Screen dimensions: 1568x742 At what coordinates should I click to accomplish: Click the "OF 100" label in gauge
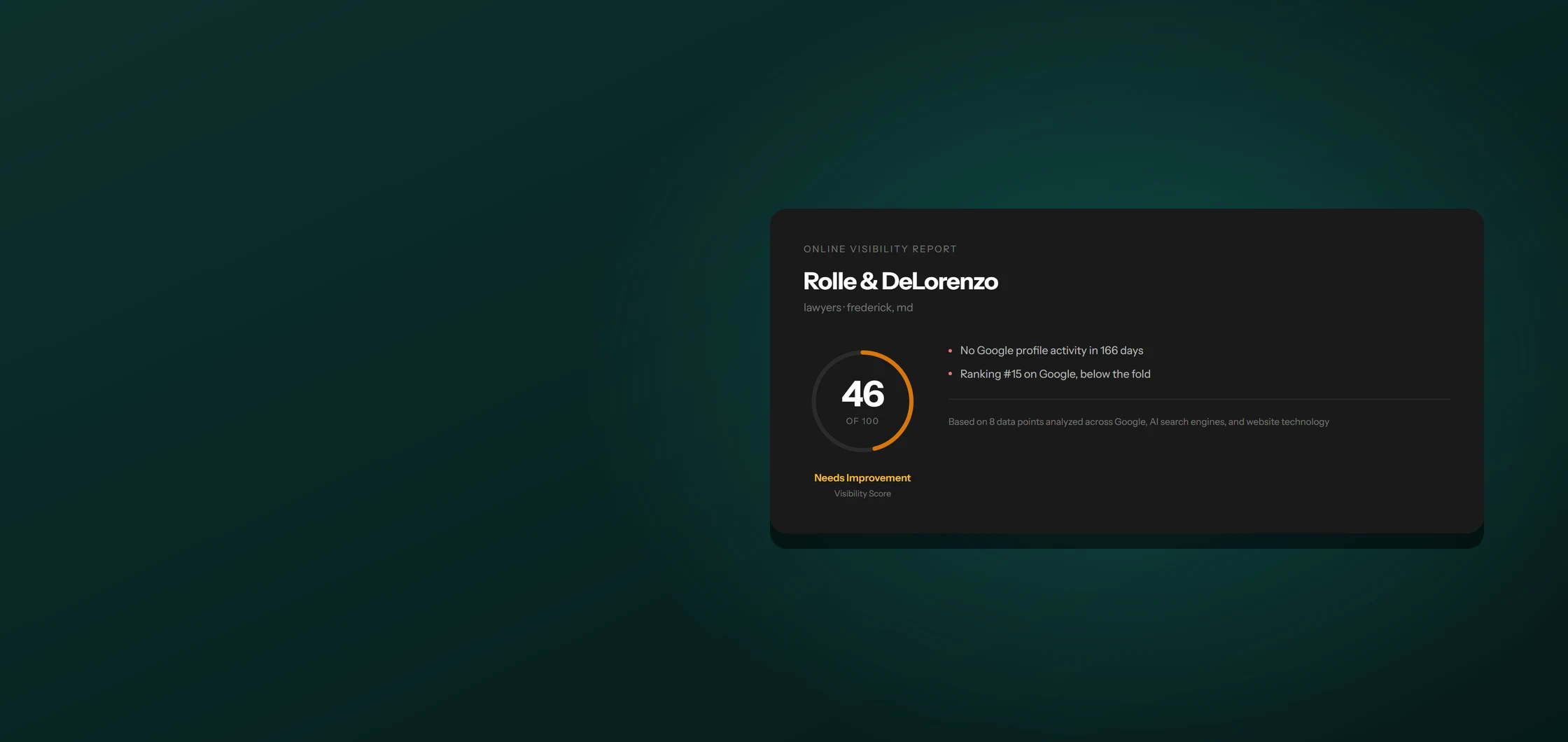click(862, 421)
